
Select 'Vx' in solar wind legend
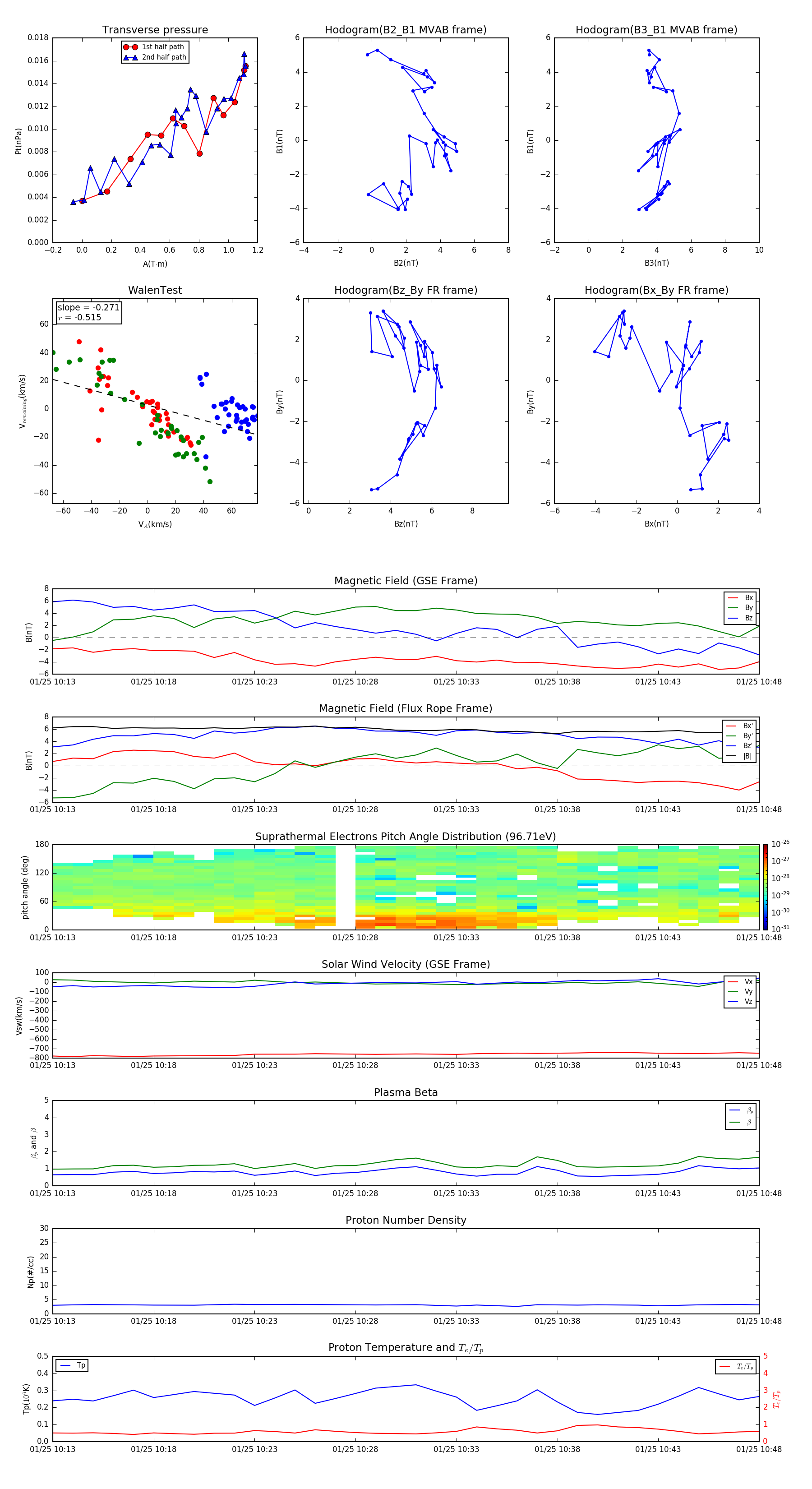[x=741, y=981]
